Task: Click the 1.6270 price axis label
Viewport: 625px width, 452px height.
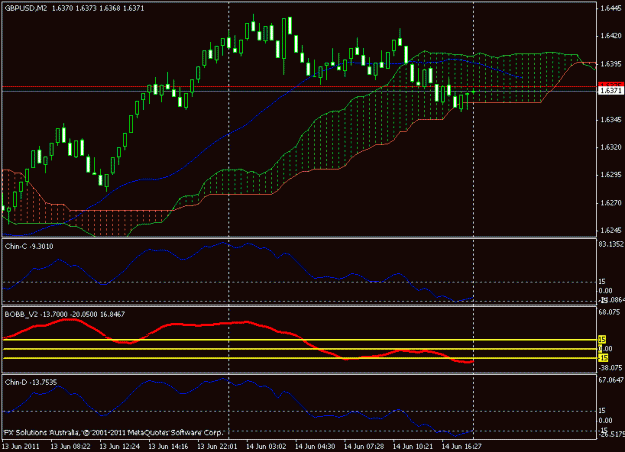Action: (x=611, y=203)
